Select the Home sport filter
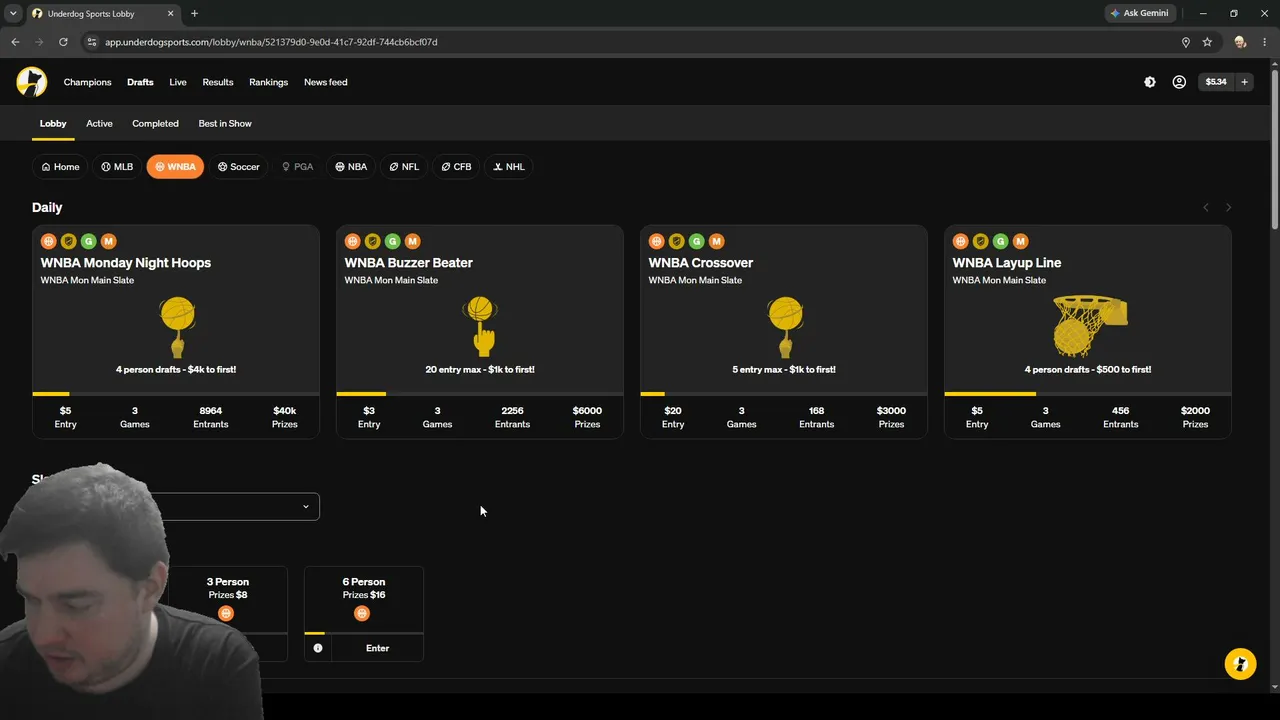 tap(60, 167)
